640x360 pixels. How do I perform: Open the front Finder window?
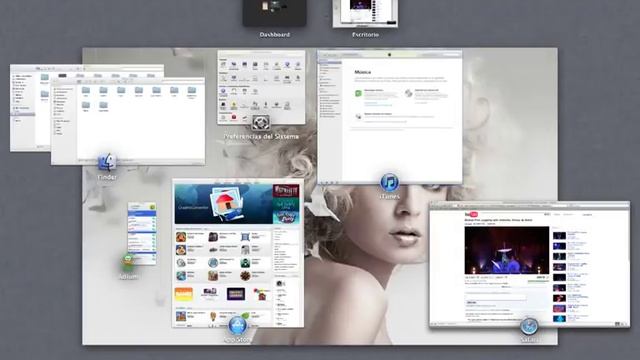pyautogui.click(x=128, y=121)
